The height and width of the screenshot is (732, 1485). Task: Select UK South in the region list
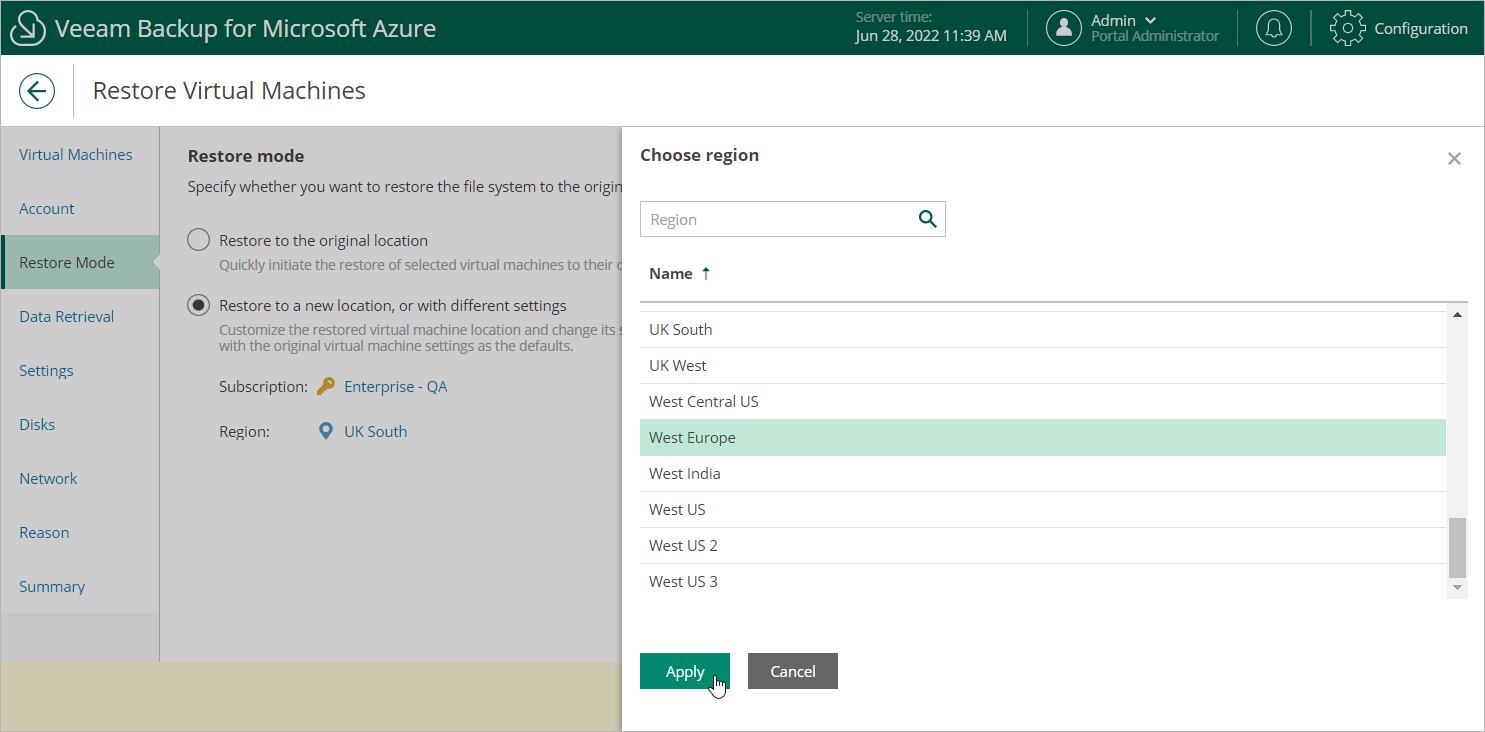pos(1043,329)
